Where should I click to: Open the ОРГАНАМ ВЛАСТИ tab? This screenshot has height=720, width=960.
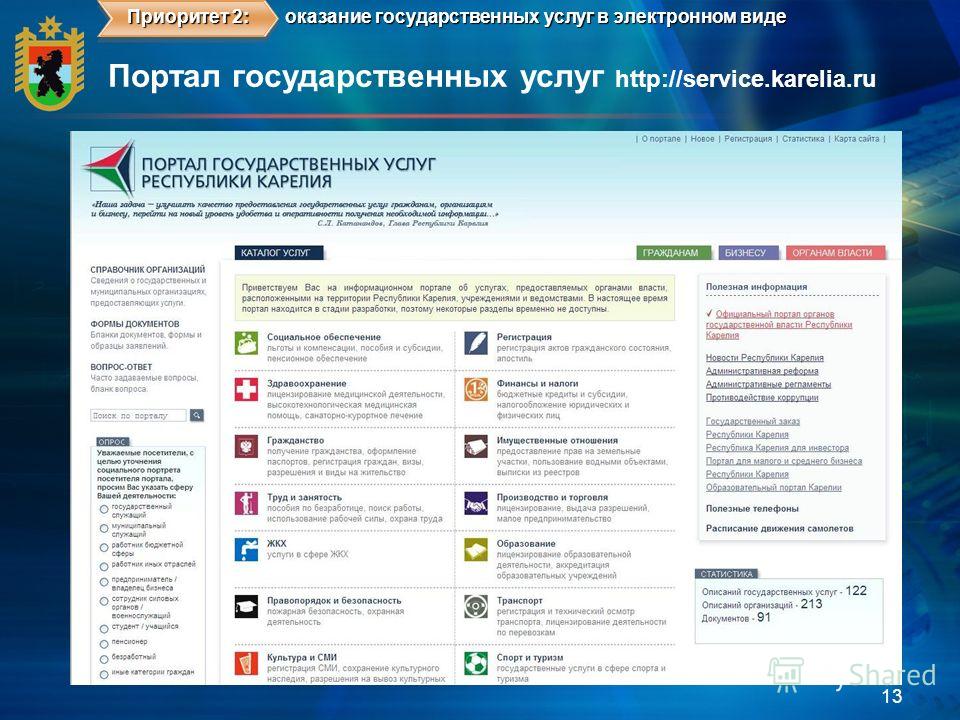click(835, 252)
